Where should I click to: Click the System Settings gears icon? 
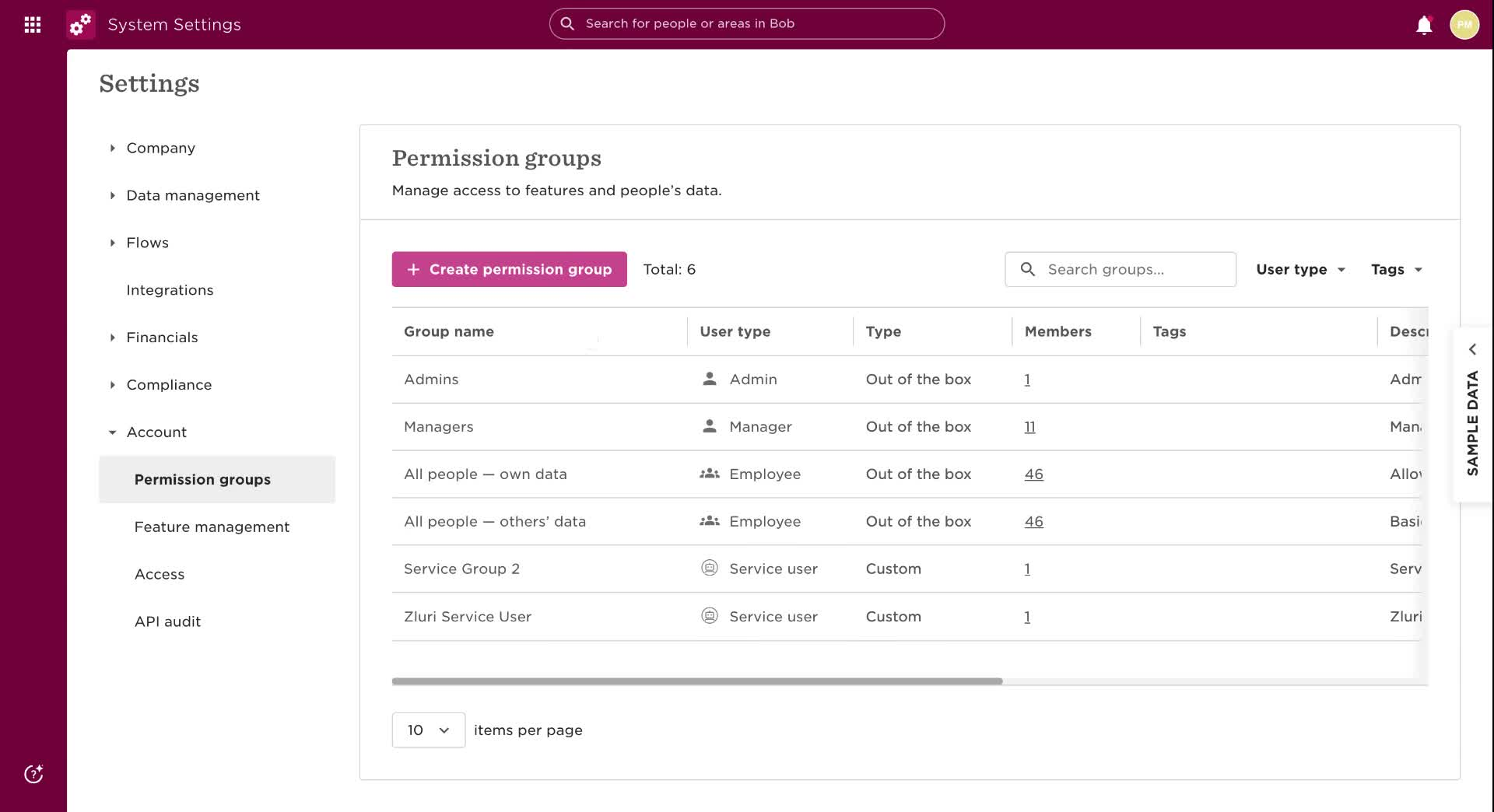click(81, 25)
